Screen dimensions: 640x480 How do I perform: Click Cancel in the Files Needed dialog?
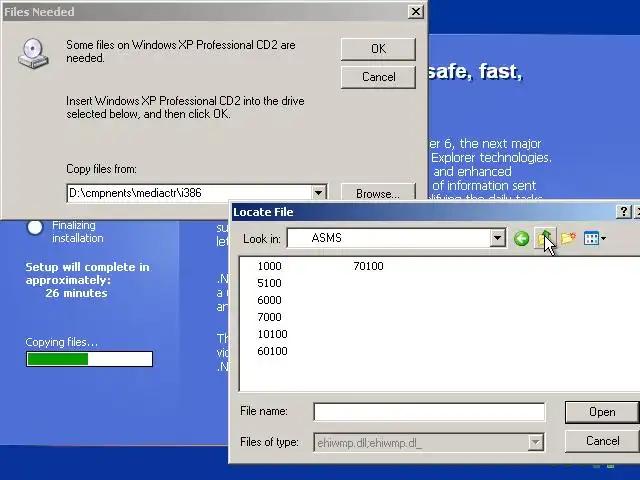tap(378, 77)
